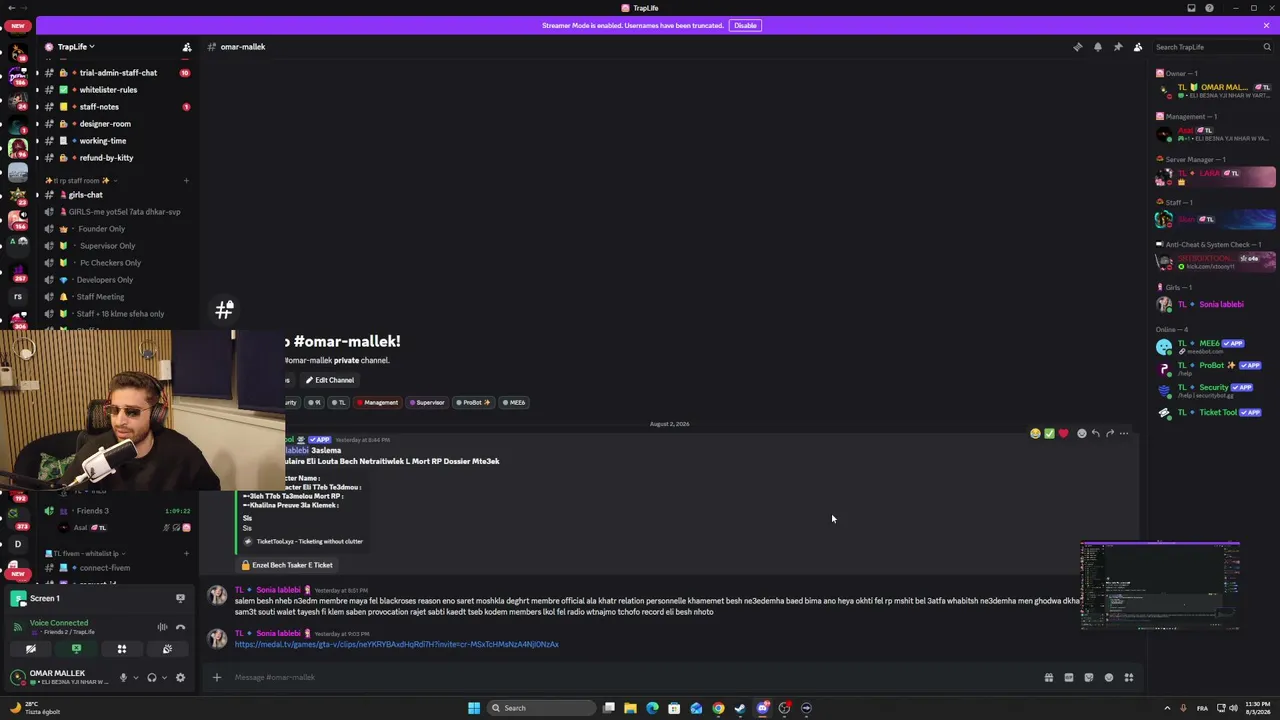Open audio output options arrow

click(x=163, y=677)
